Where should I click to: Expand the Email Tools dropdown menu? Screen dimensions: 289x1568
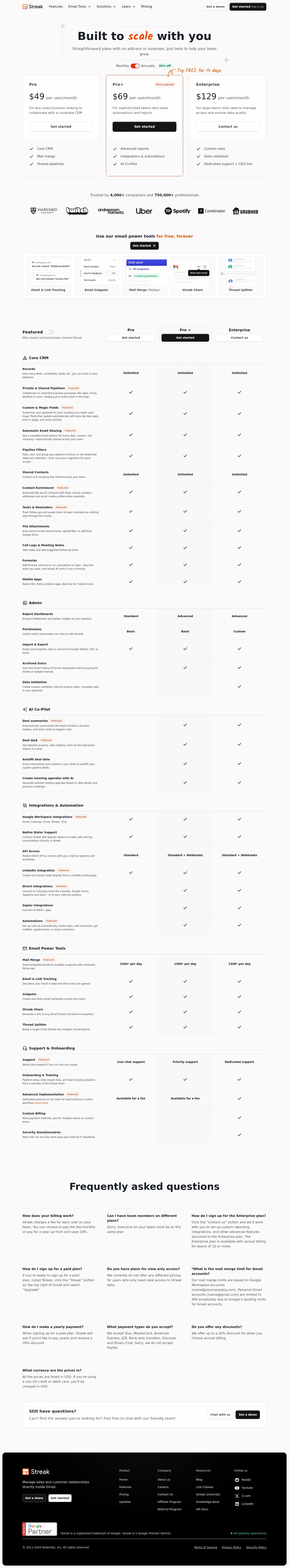click(x=79, y=7)
